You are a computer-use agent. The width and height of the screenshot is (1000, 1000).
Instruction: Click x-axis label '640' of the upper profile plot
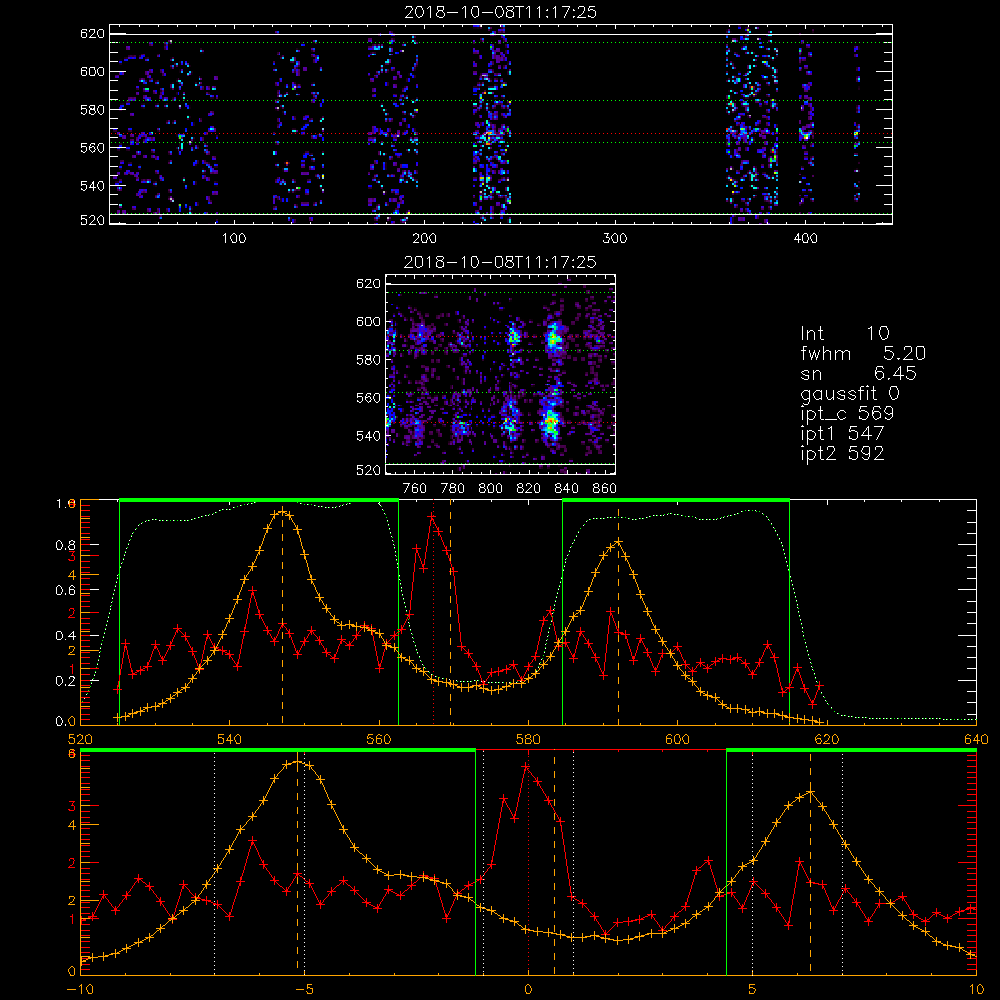976,740
